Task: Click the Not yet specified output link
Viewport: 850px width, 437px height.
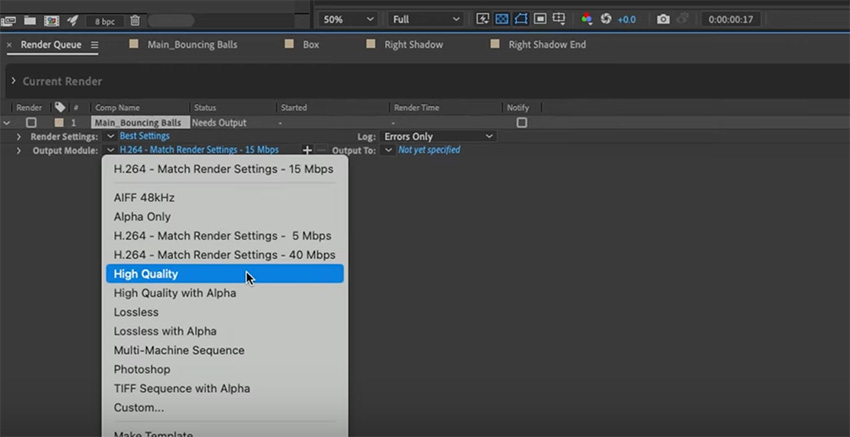Action: tap(429, 150)
